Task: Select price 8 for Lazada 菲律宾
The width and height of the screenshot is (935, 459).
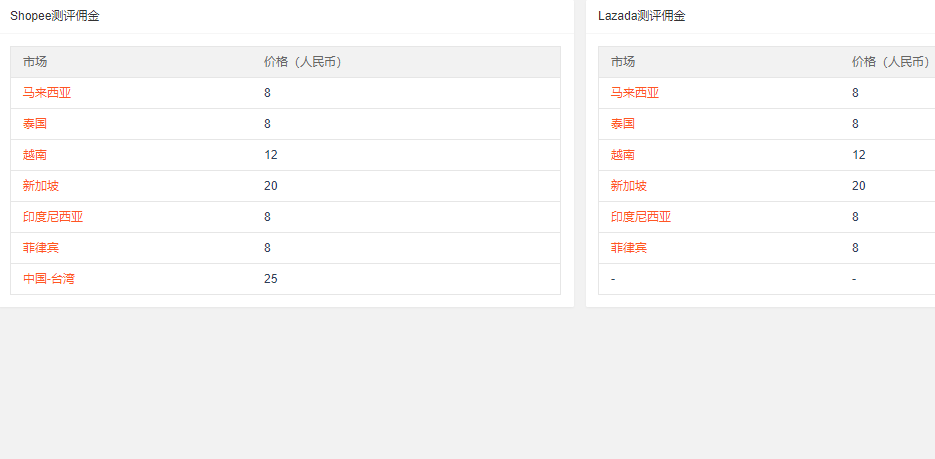Action: 856,248
